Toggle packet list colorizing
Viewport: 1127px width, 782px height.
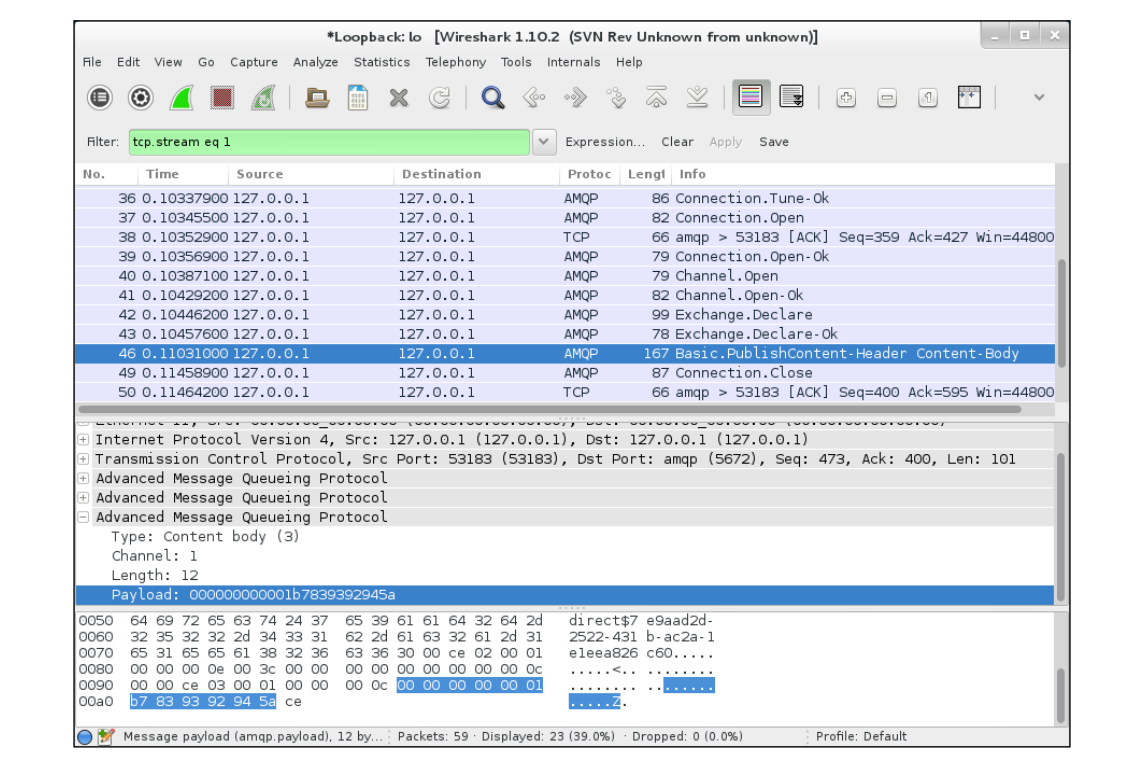(x=750, y=97)
